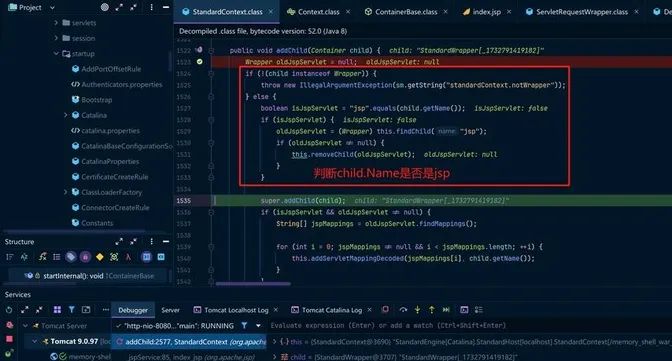Toggle Sort by Visibility in Structure
The width and height of the screenshot is (672, 361).
pos(9,257)
